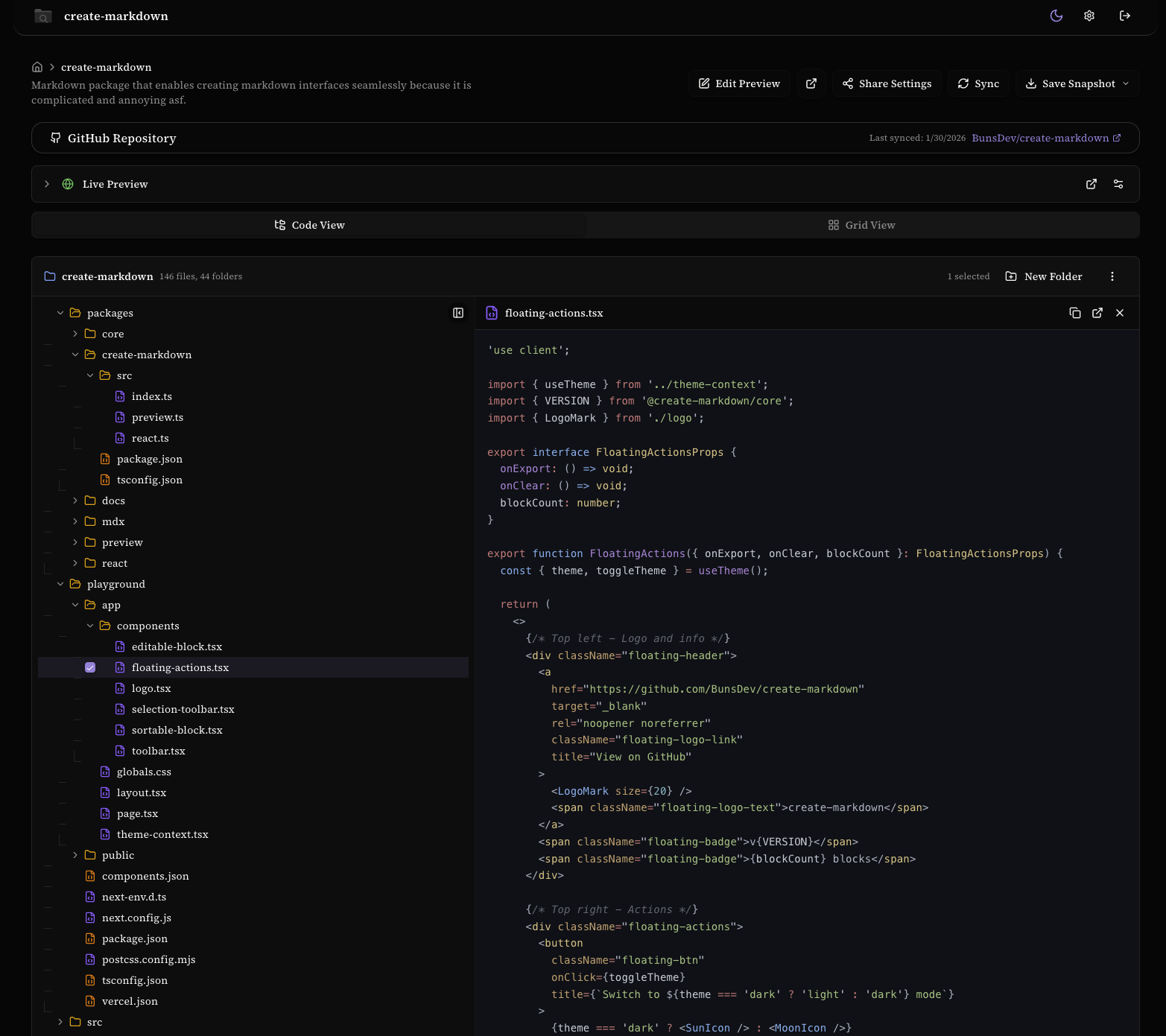Collapse the create-markdown package folder

click(x=75, y=355)
